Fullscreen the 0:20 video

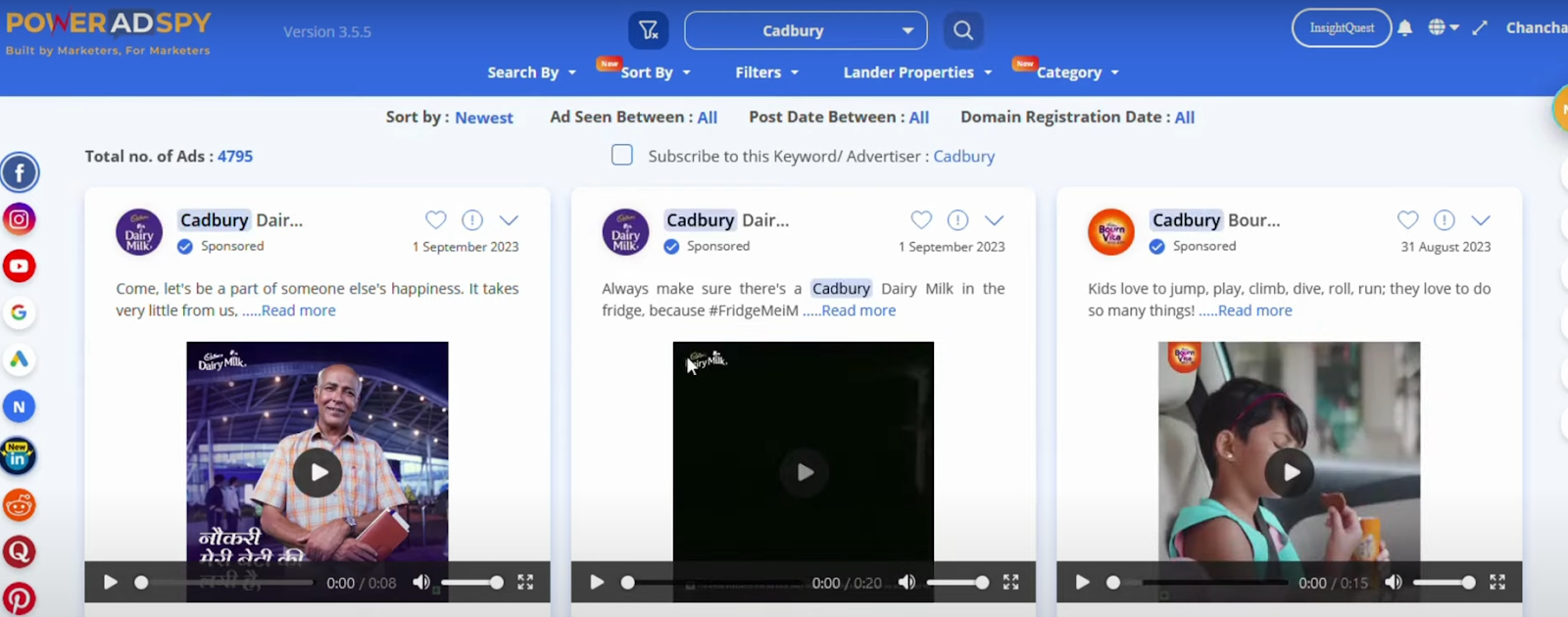point(1011,583)
